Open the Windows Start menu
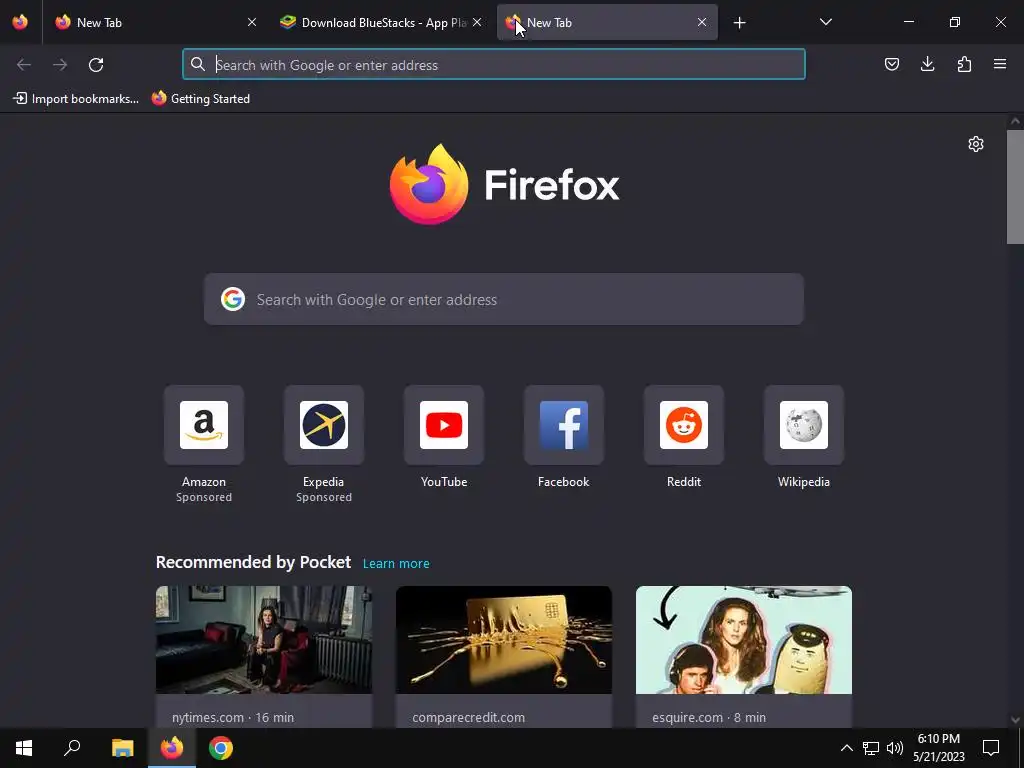Screen dimensions: 1024x768 [24, 748]
